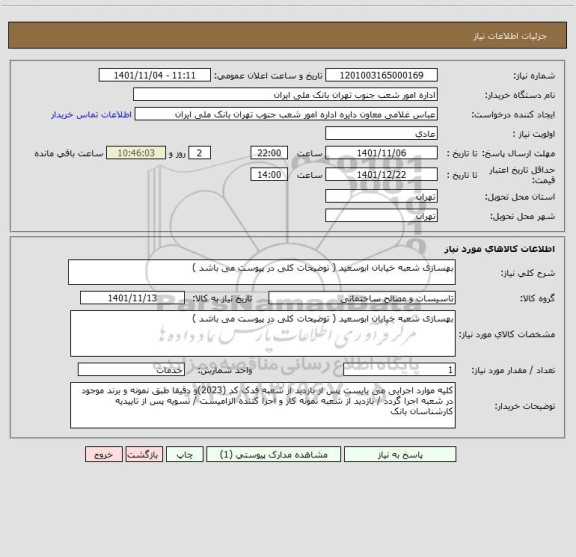The image size is (576, 557).
Task: Click the حداقل تاریخ اعتبار قیمت label
Action: pyautogui.click(x=522, y=175)
